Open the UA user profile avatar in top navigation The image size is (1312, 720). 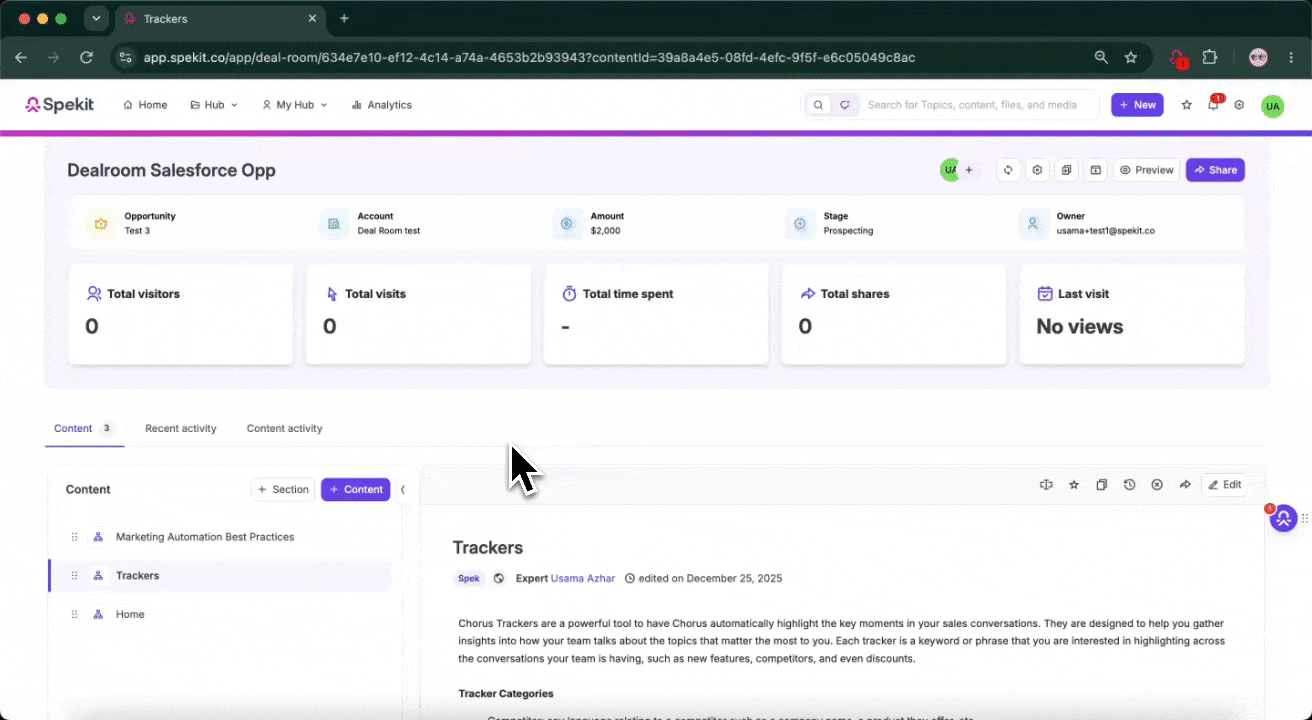click(1272, 105)
